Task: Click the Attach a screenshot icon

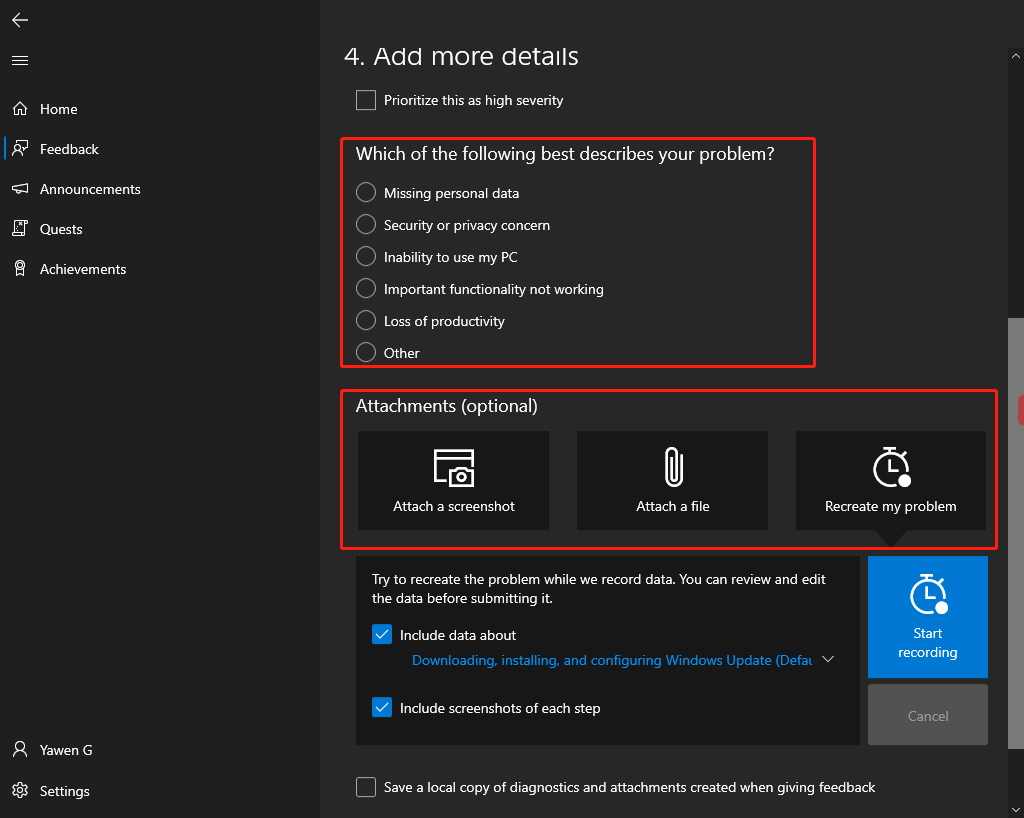Action: coord(453,467)
